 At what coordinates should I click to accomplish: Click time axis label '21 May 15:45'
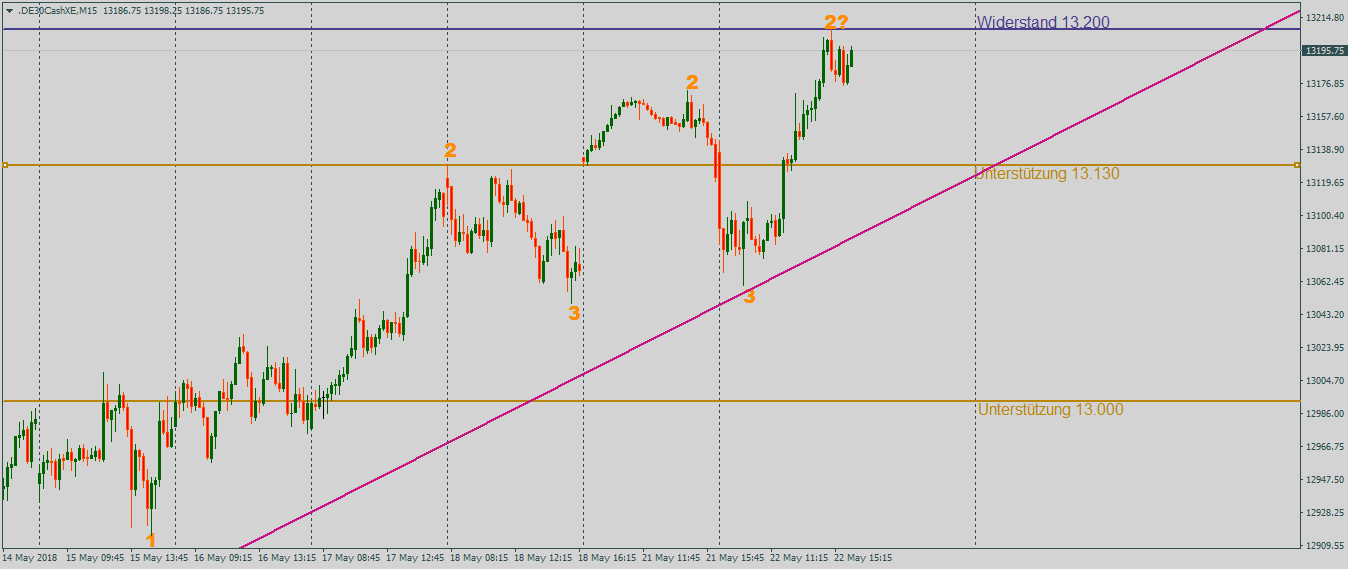(x=736, y=558)
